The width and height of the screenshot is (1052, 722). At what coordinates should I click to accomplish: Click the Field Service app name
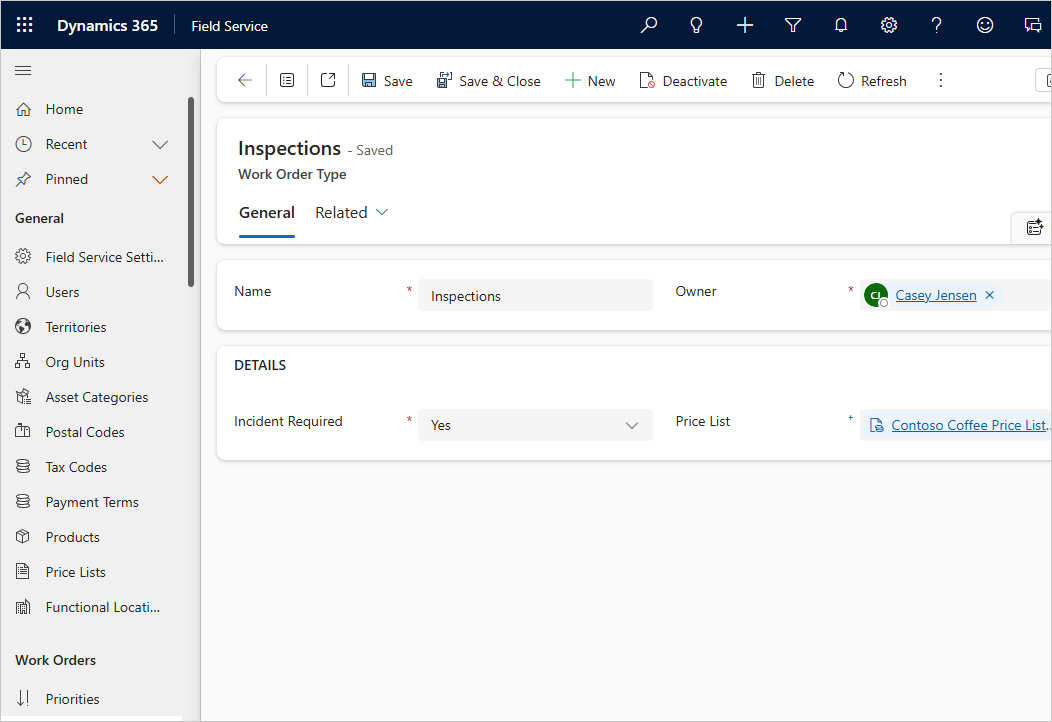[229, 26]
